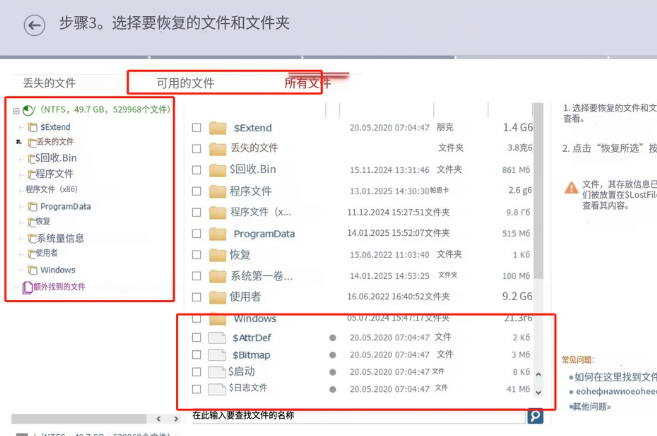Click the orange warning triangle icon
The width and height of the screenshot is (657, 436).
point(571,188)
